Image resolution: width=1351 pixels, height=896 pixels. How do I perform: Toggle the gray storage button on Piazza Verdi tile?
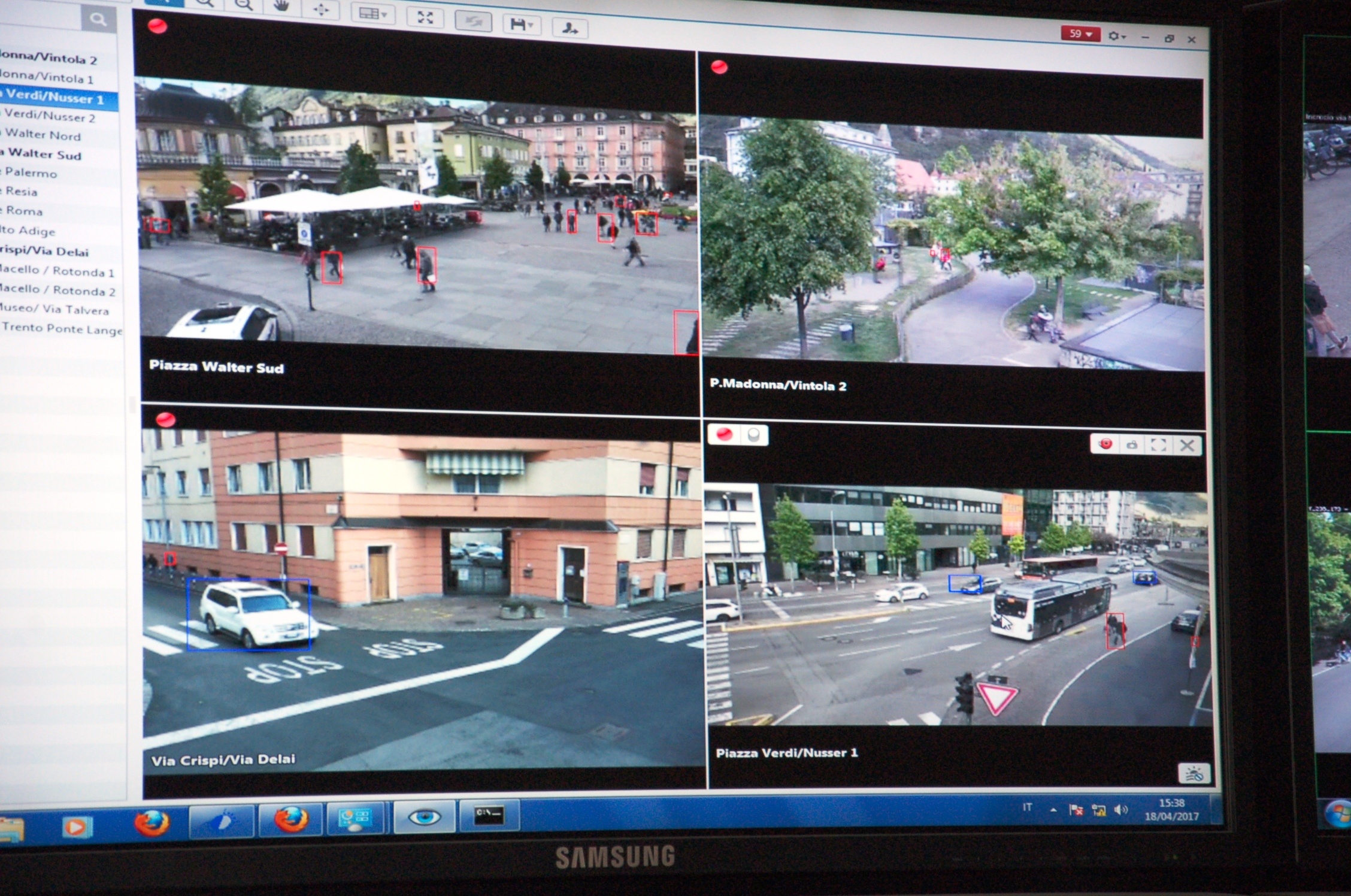(x=754, y=435)
